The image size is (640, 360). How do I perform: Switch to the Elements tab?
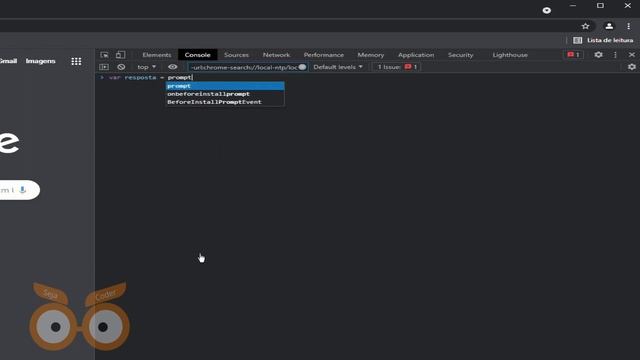157,55
